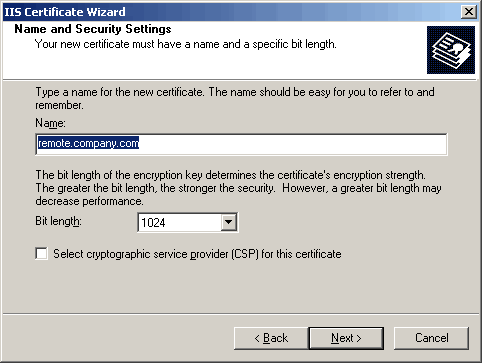Click the highlighted remote.company.com text
This screenshot has width=482, height=363.
coord(88,143)
